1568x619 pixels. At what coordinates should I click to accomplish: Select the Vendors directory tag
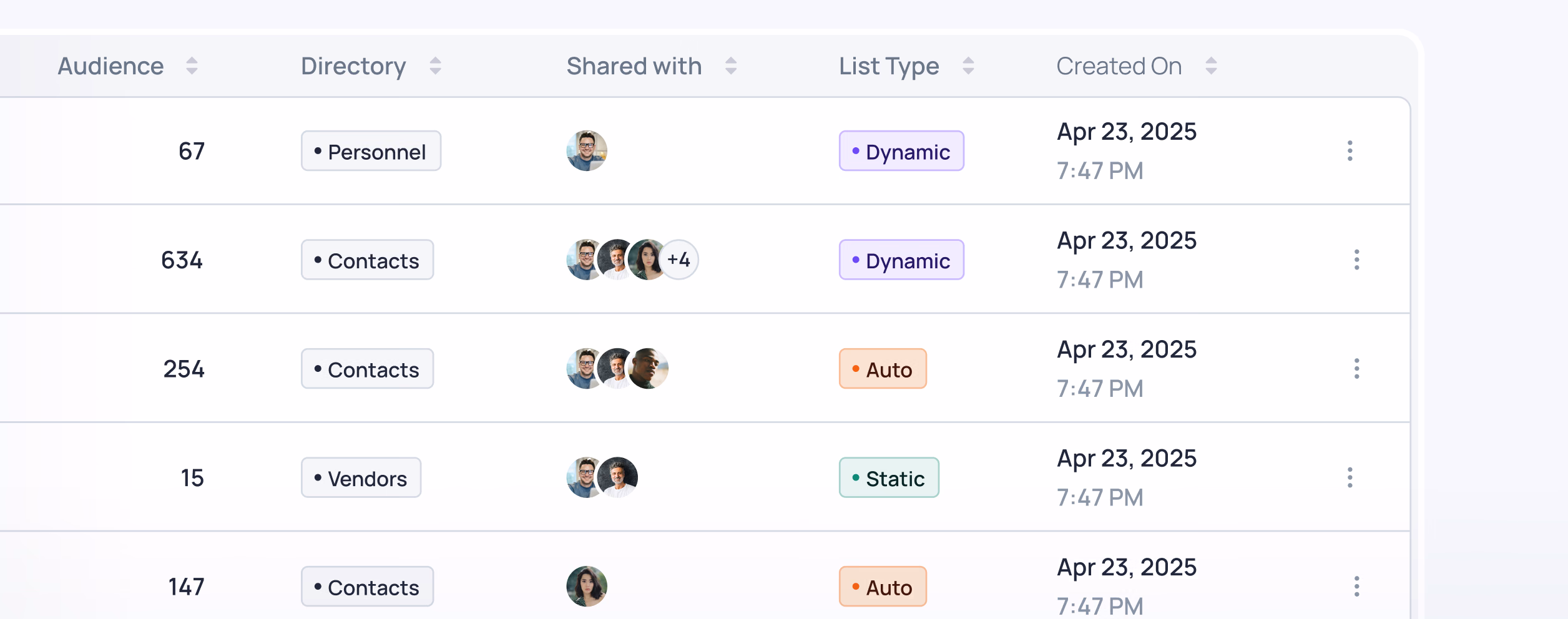pyautogui.click(x=361, y=478)
